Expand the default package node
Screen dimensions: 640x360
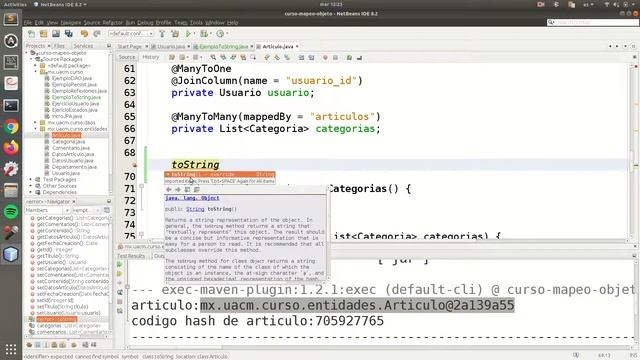tap(36, 66)
